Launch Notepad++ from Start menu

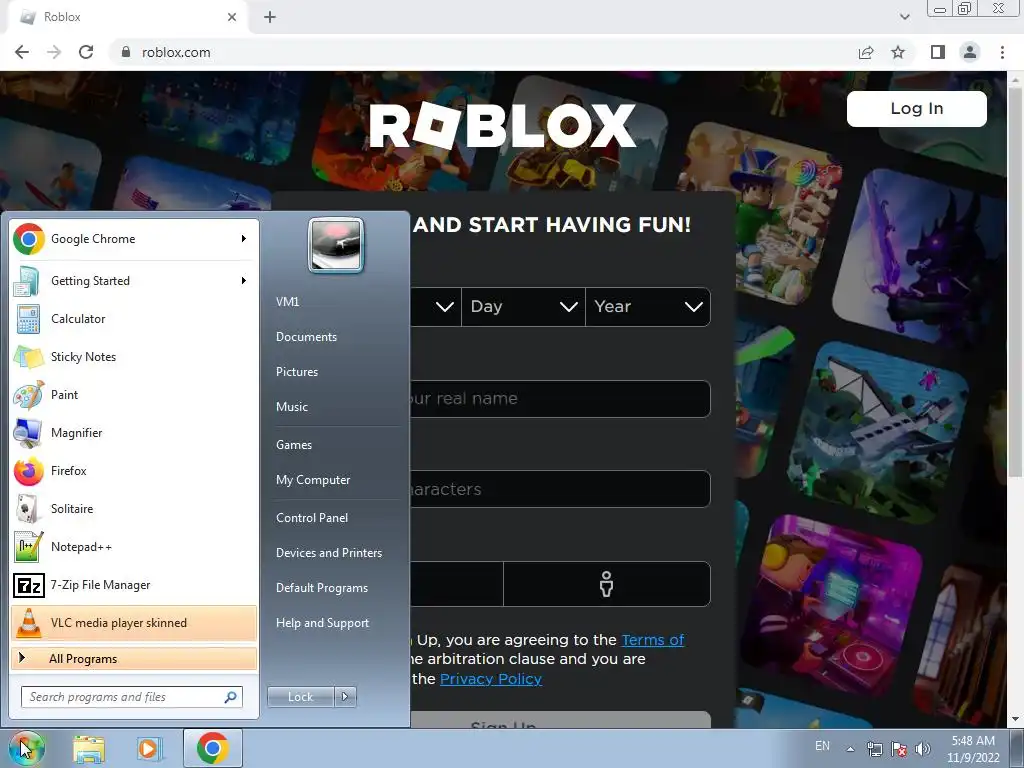pyautogui.click(x=134, y=547)
